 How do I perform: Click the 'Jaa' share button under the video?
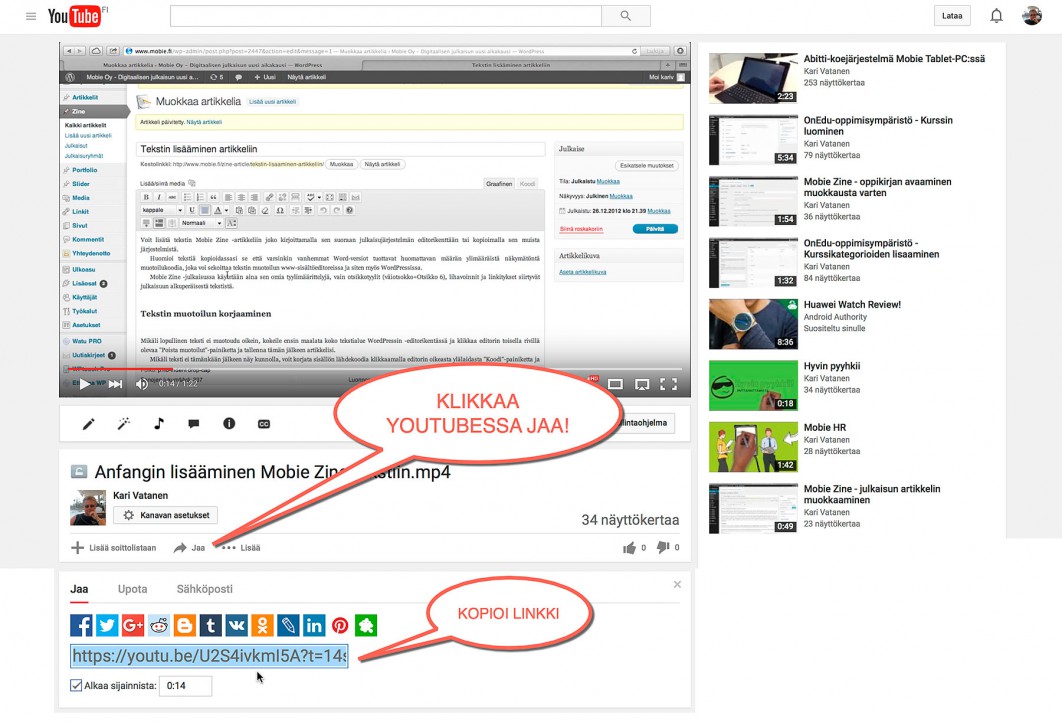(x=189, y=548)
